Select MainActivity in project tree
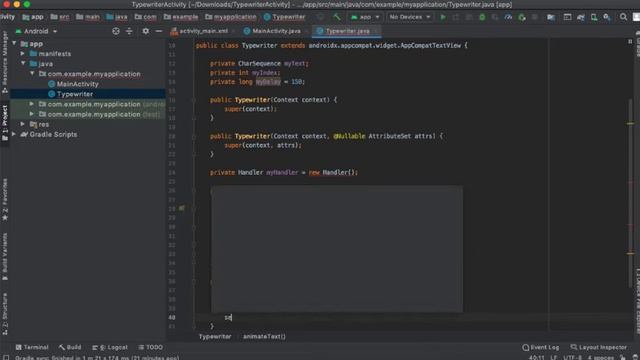 tap(78, 84)
